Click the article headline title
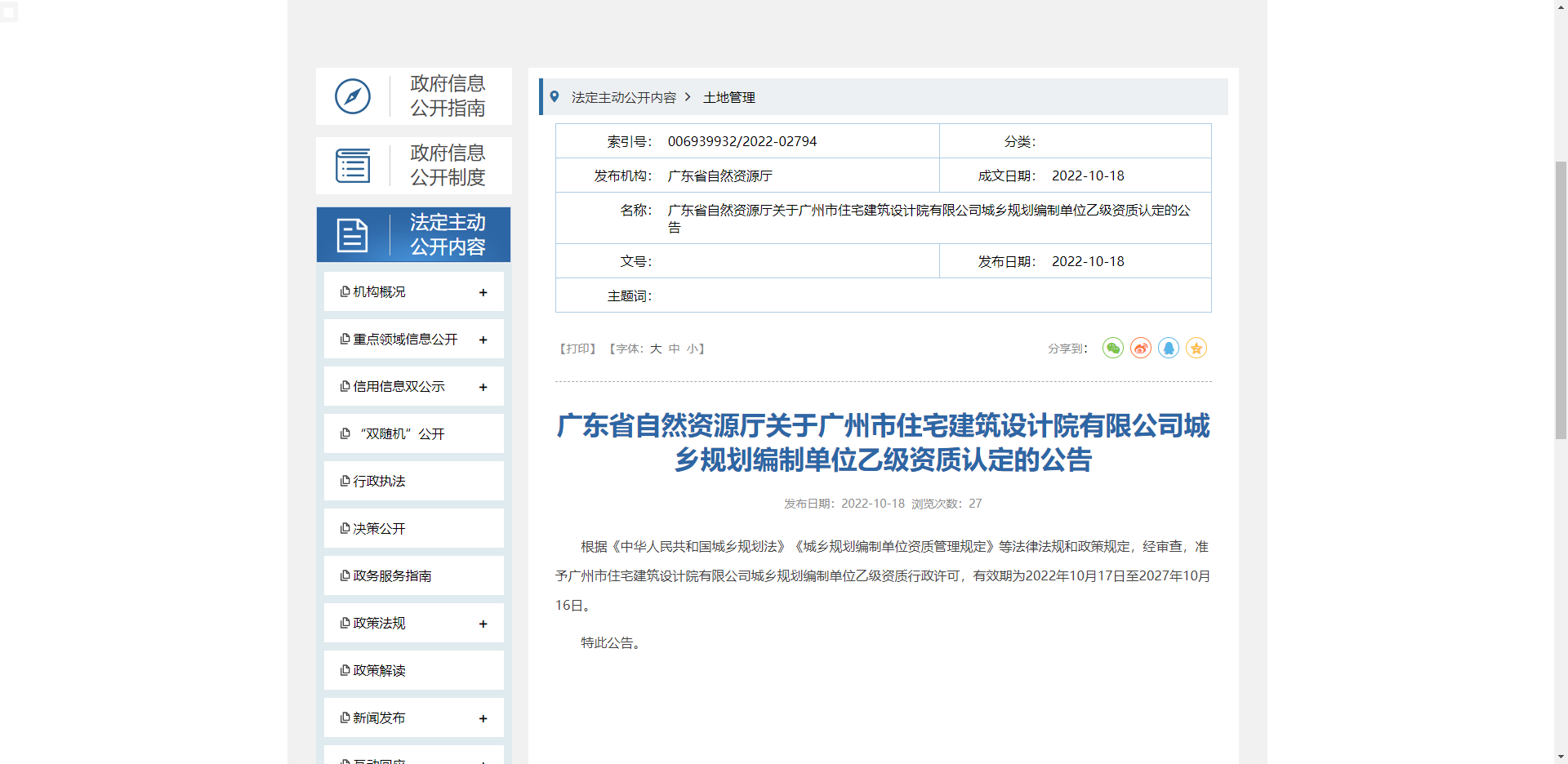 (883, 442)
